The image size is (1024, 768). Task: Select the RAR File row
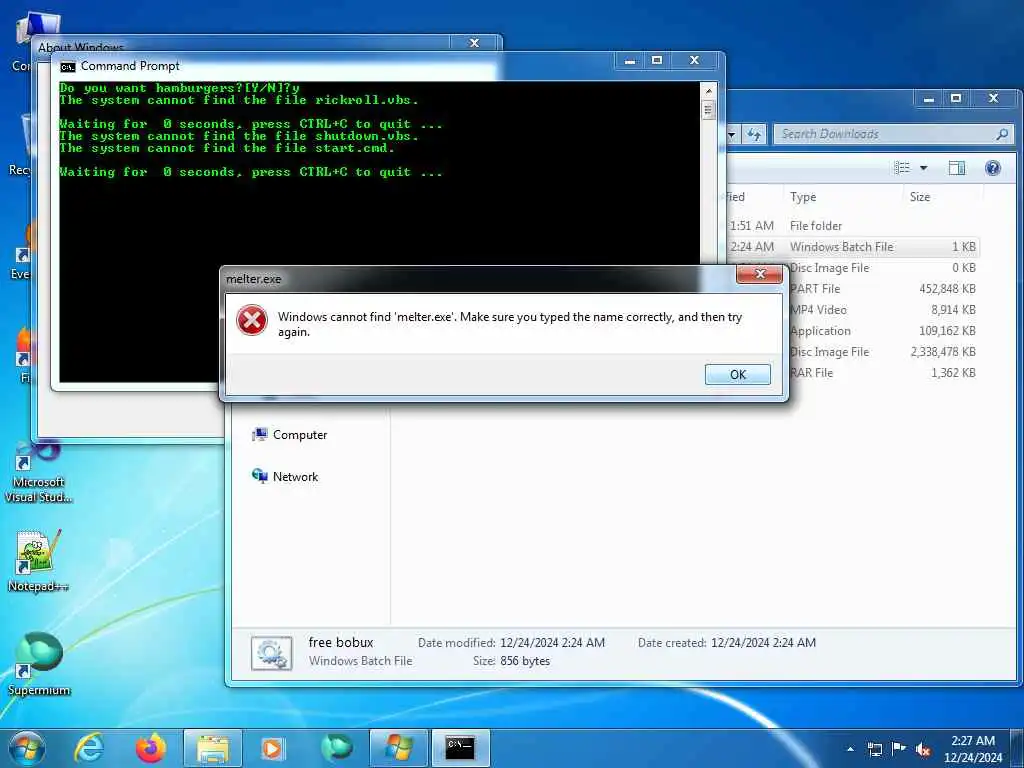[883, 372]
